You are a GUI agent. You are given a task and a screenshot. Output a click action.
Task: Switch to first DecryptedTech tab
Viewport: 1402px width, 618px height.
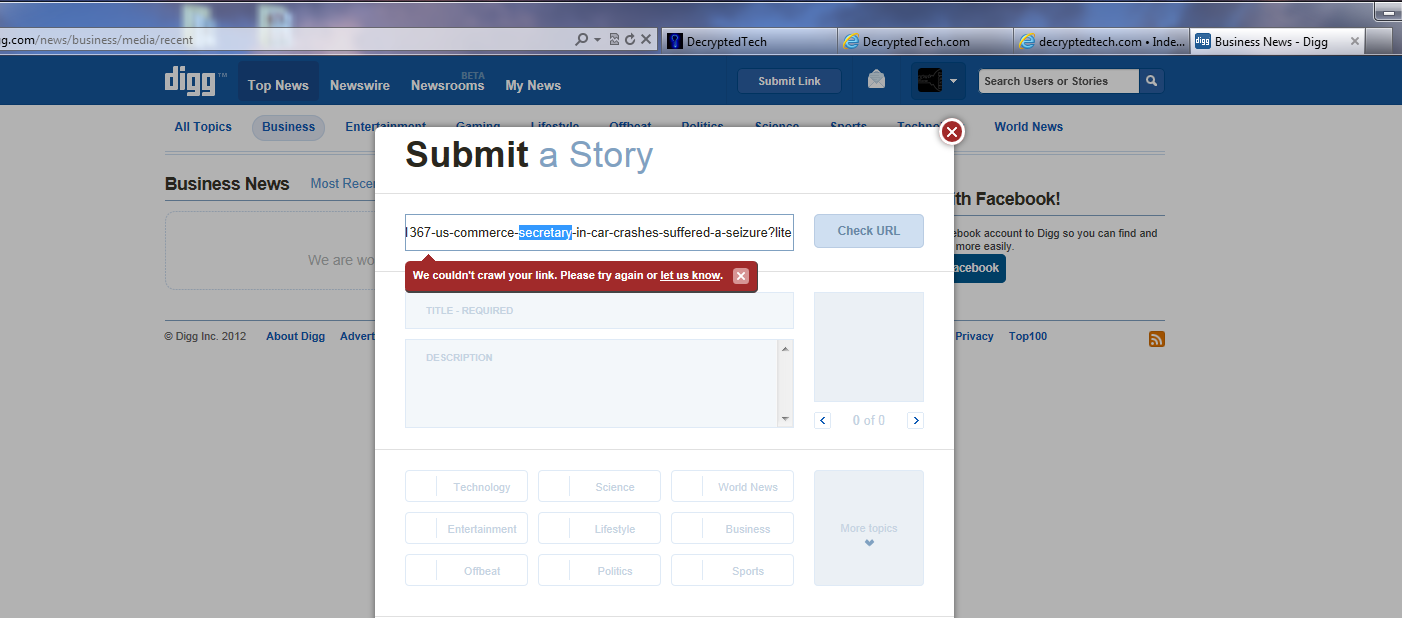pyautogui.click(x=748, y=41)
